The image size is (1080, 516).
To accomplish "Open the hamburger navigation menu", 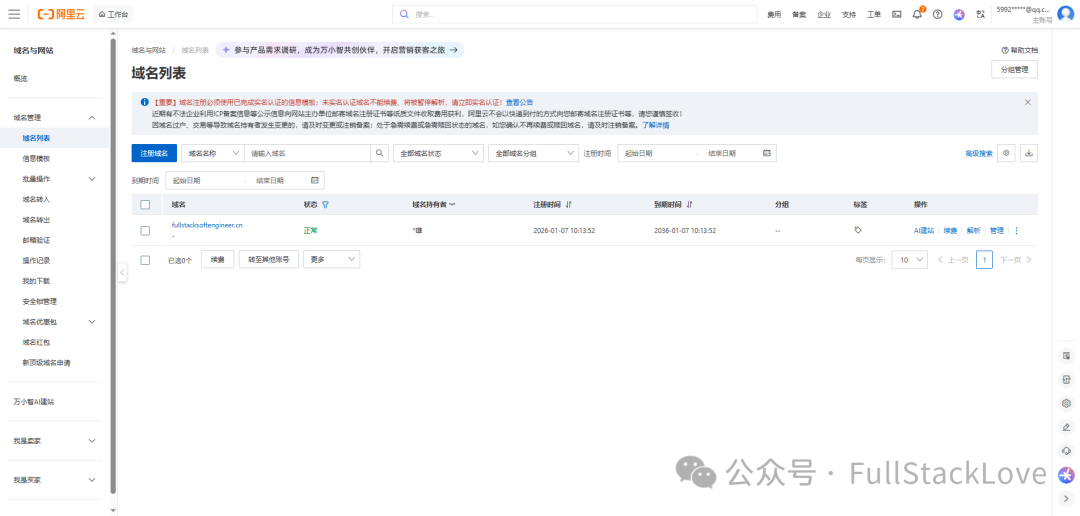I will [x=14, y=14].
